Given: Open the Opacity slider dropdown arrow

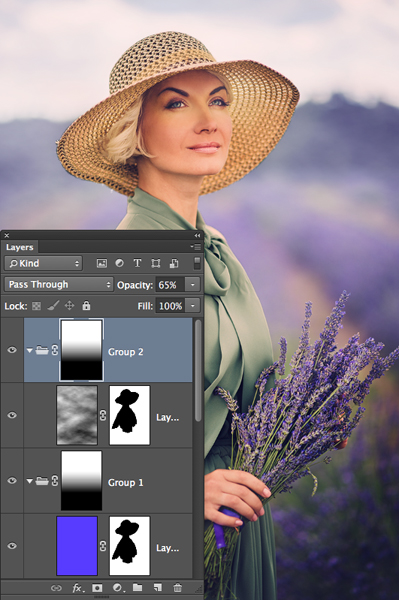Looking at the screenshot, I should pos(192,285).
